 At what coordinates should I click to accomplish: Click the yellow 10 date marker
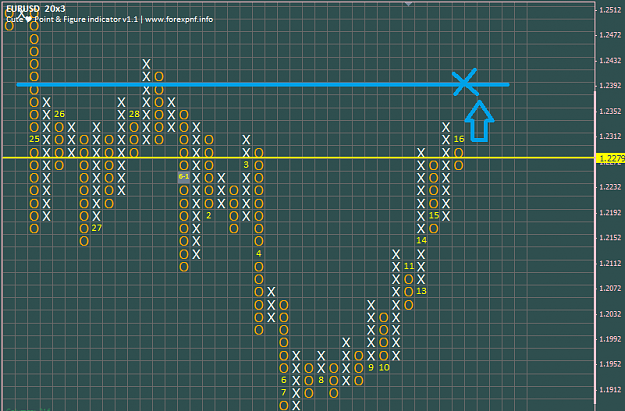coord(384,367)
